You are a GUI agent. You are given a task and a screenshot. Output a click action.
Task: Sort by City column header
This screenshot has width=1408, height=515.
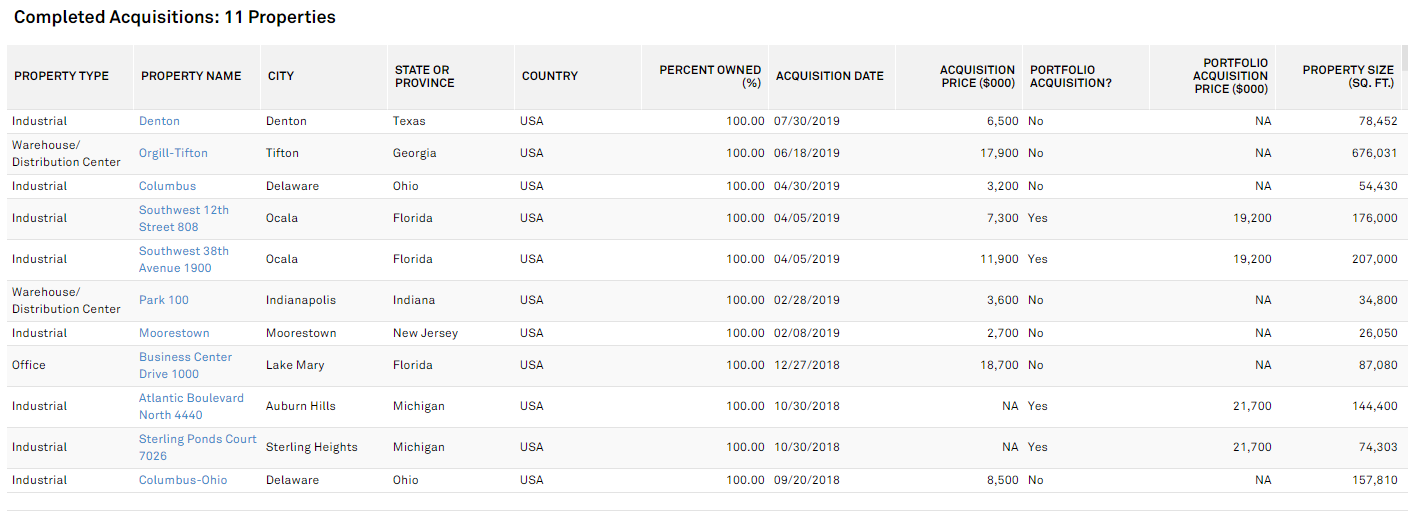pos(280,76)
